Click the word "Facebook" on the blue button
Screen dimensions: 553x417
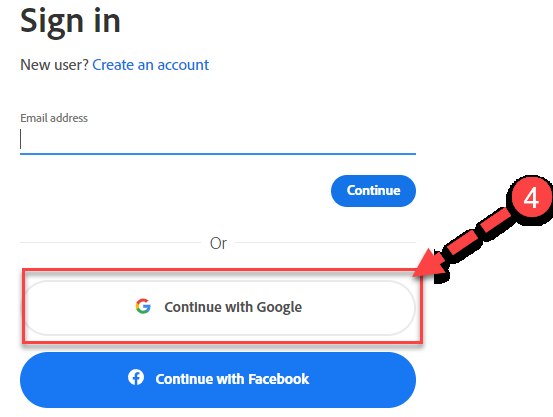click(x=279, y=379)
